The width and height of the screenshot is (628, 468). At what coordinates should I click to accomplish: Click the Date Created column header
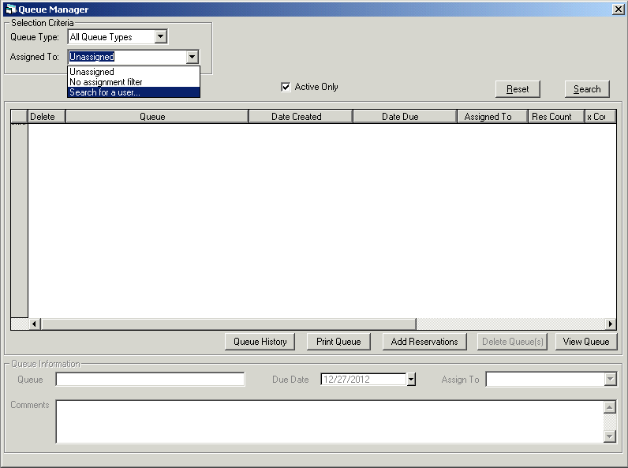(x=300, y=116)
